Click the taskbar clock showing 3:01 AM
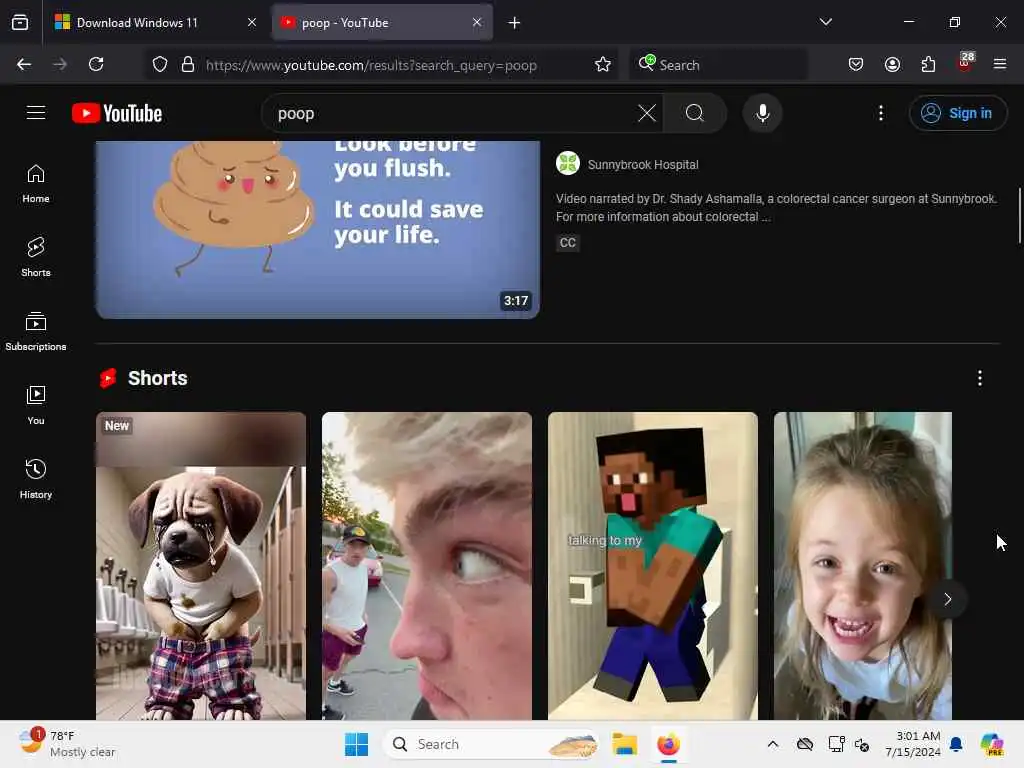The height and width of the screenshot is (768, 1024). (912, 744)
